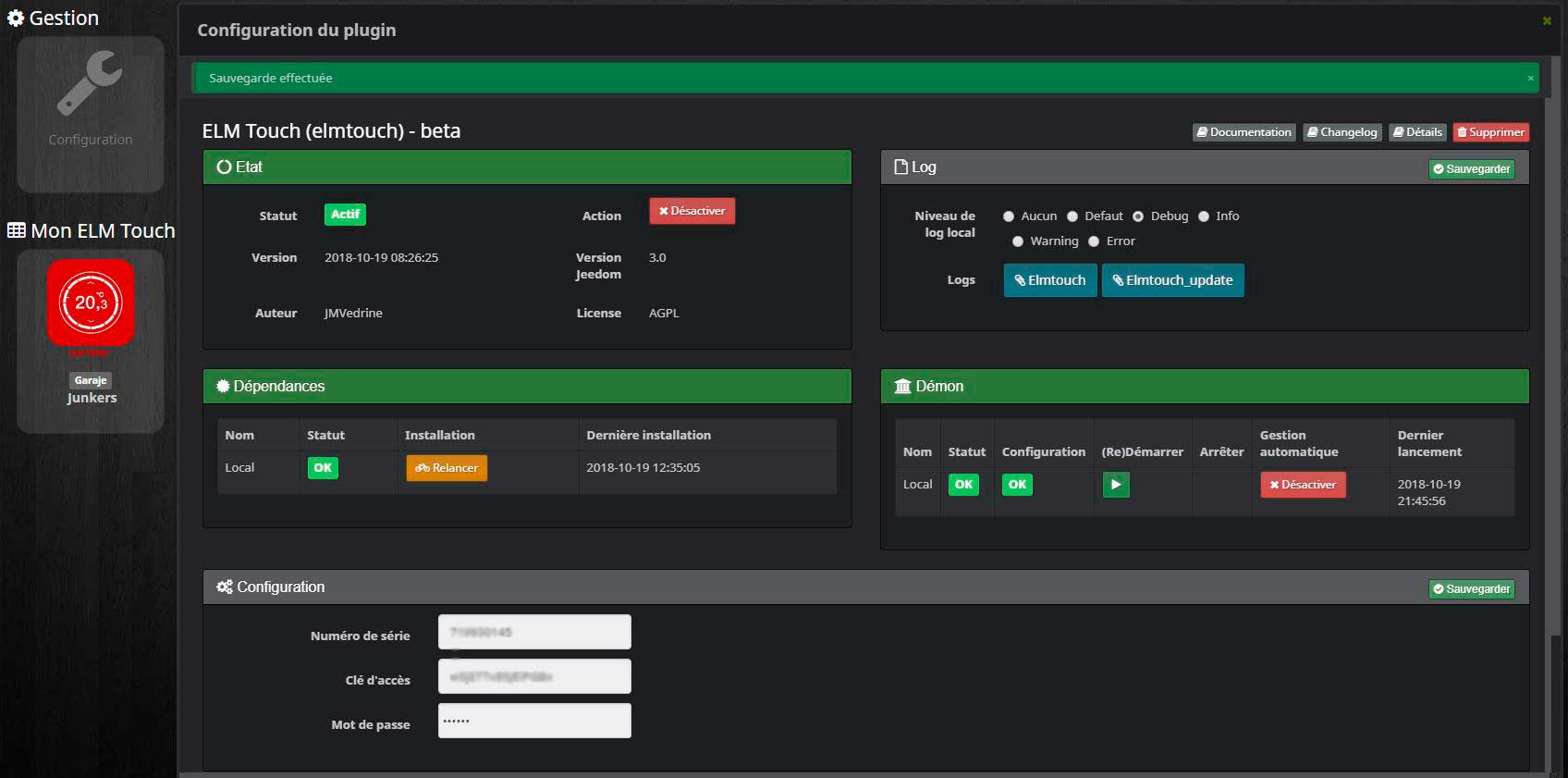1568x778 pixels.
Task: Click Supprimer to delete the plugin
Action: (x=1490, y=132)
